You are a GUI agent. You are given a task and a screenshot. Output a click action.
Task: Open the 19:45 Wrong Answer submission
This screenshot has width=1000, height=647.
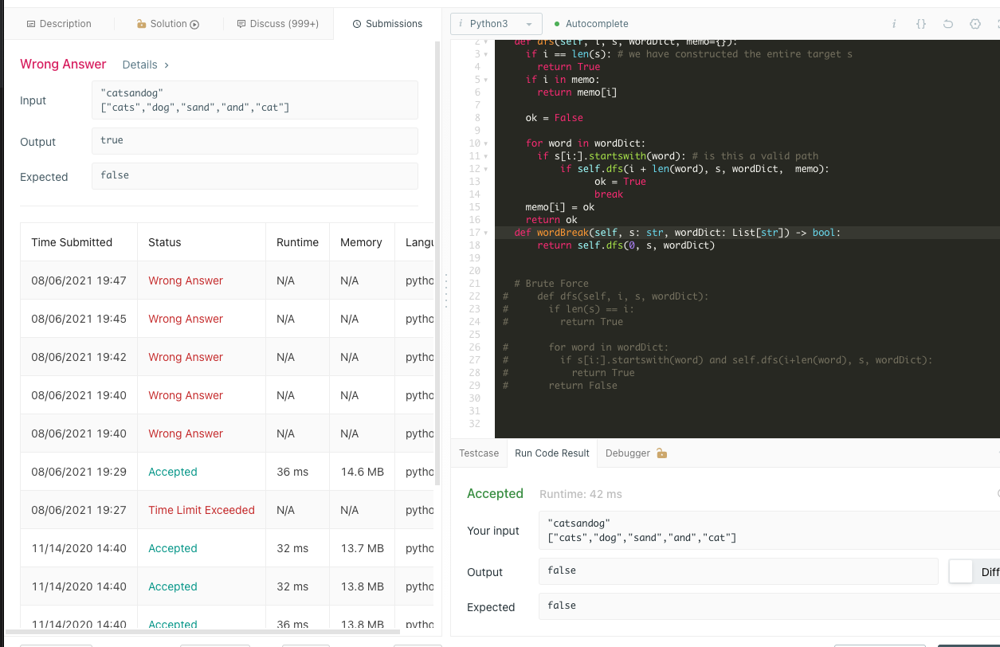[186, 318]
